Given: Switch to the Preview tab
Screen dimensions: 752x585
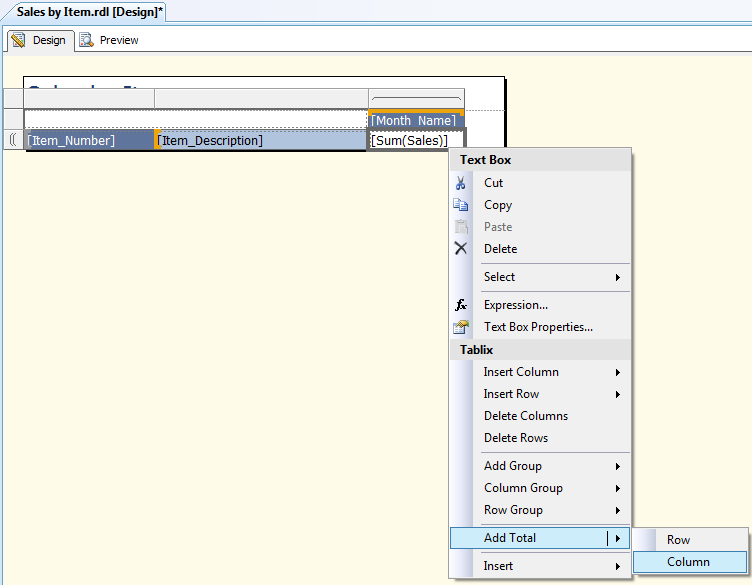Looking at the screenshot, I should [x=118, y=40].
